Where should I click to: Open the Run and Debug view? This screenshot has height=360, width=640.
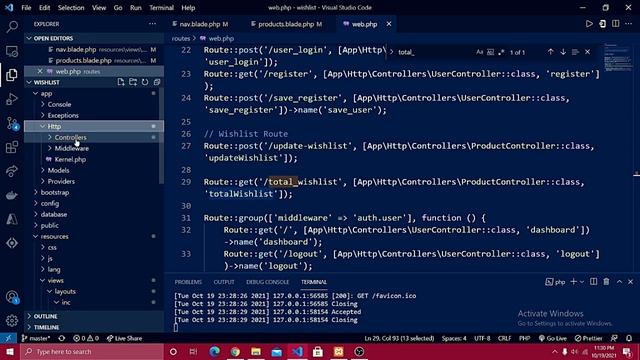tap(12, 99)
